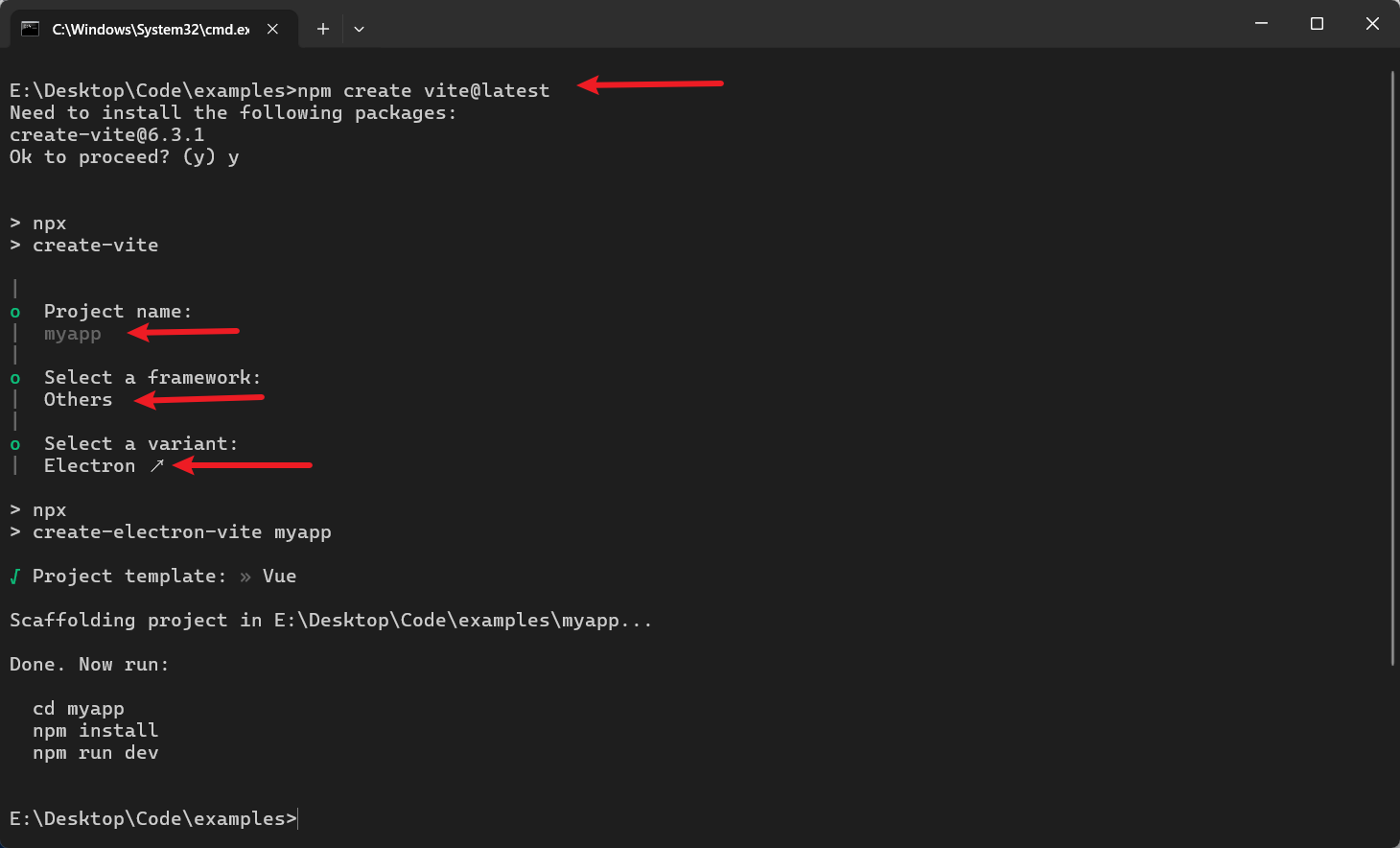Close the cmd.exe tab
The height and width of the screenshot is (848, 1400).
pyautogui.click(x=273, y=29)
